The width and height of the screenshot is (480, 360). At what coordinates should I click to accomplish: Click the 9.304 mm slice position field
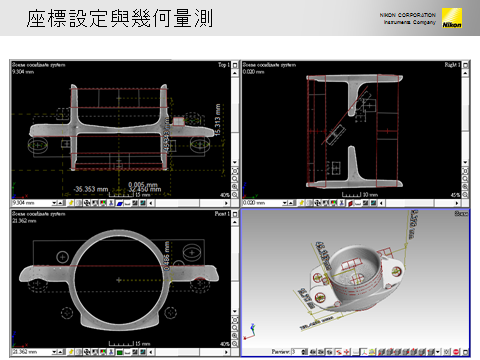click(x=31, y=203)
